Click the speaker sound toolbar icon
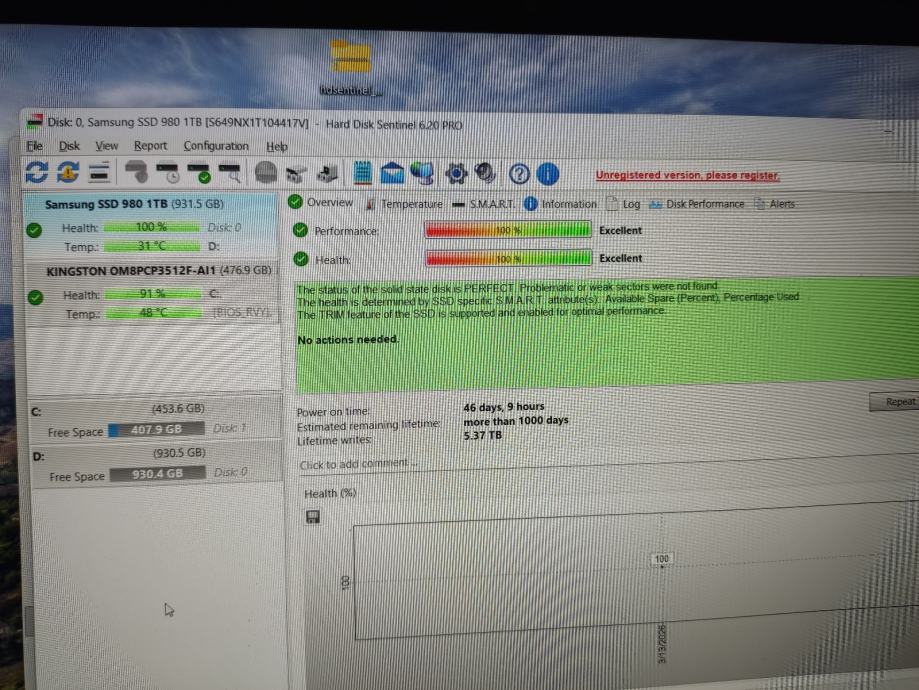Image resolution: width=919 pixels, height=690 pixels. point(485,174)
